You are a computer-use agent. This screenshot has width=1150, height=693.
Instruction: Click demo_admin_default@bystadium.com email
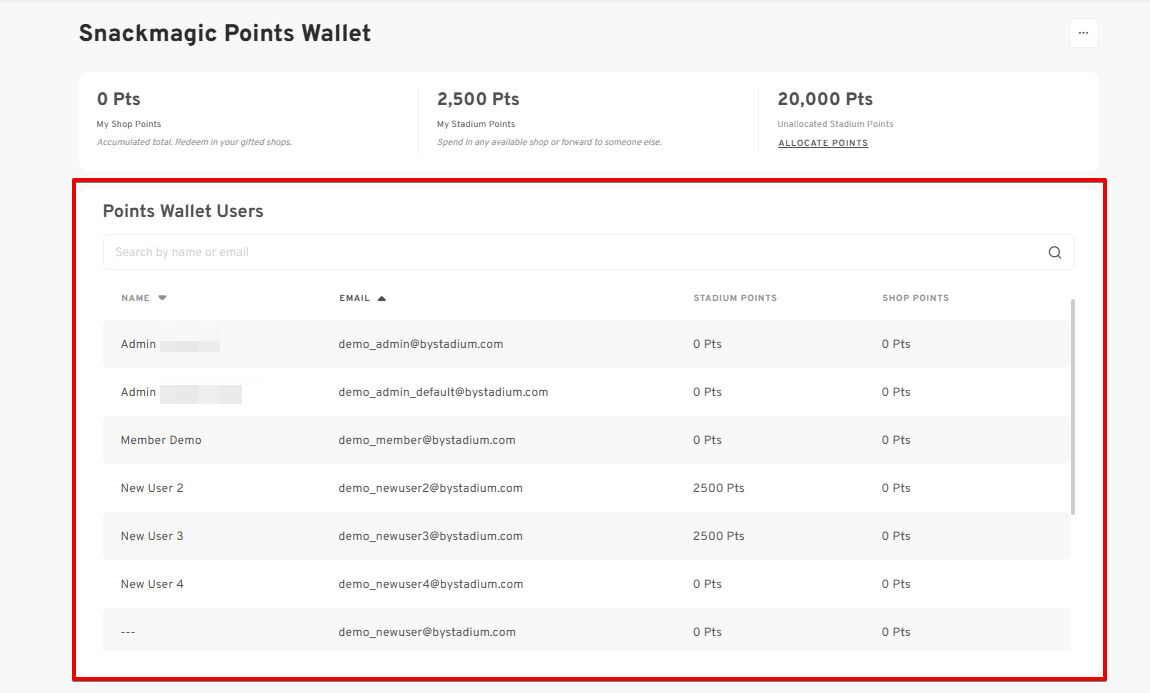click(x=443, y=392)
